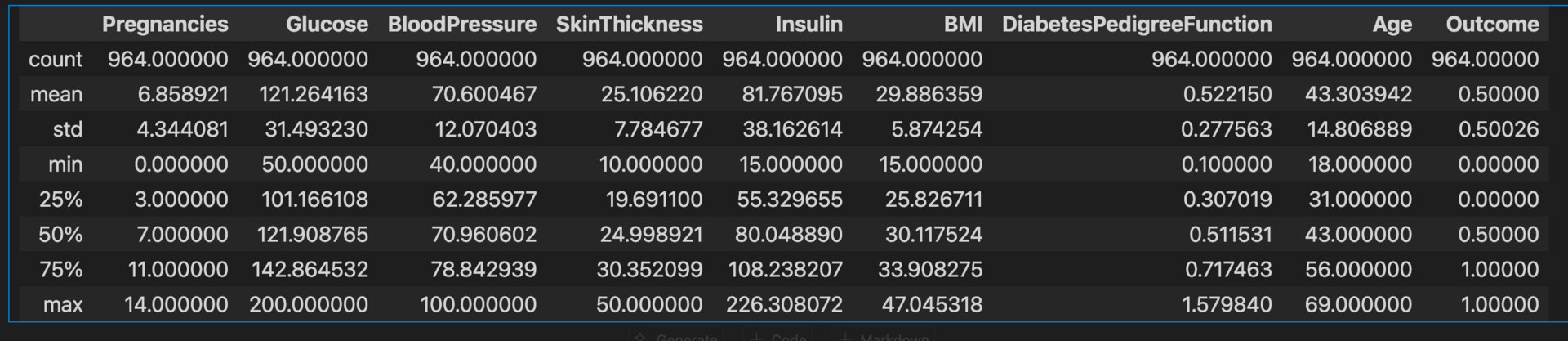
Task: Click the Age column header
Action: (1392, 25)
